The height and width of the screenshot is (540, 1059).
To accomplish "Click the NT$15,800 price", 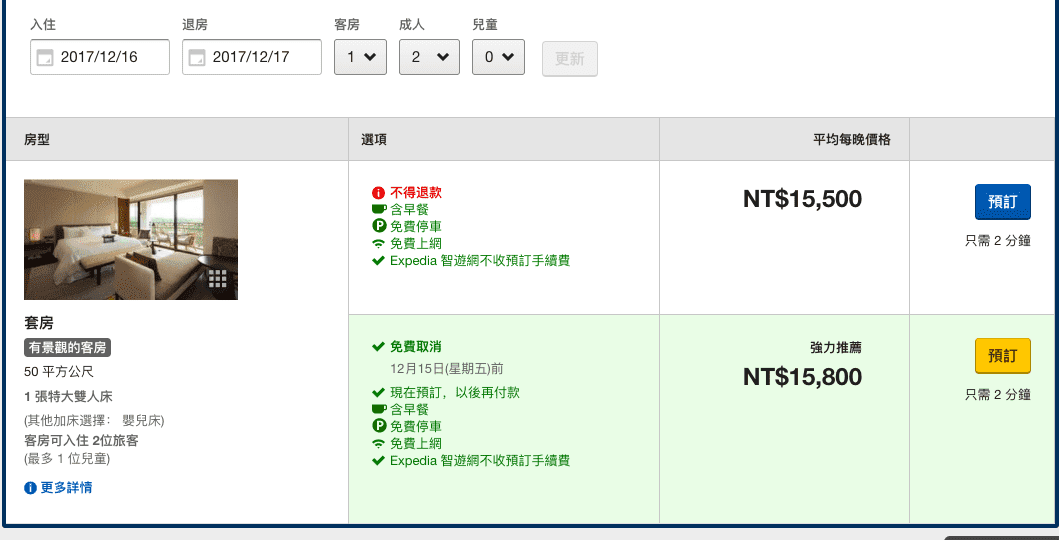I will coord(802,377).
